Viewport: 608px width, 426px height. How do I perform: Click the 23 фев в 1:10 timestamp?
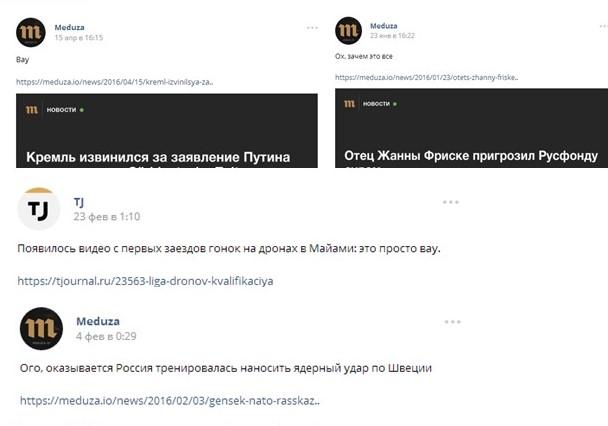pyautogui.click(x=107, y=217)
